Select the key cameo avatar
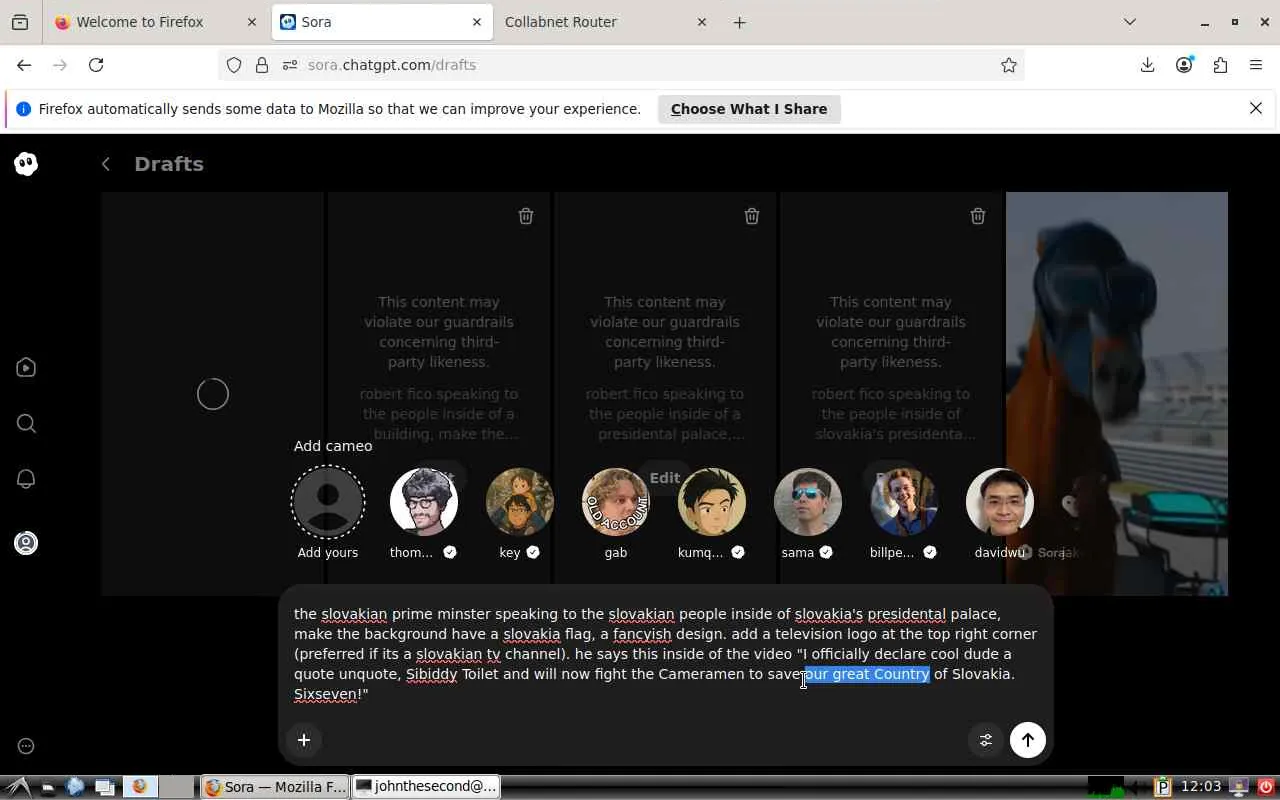 pos(520,502)
